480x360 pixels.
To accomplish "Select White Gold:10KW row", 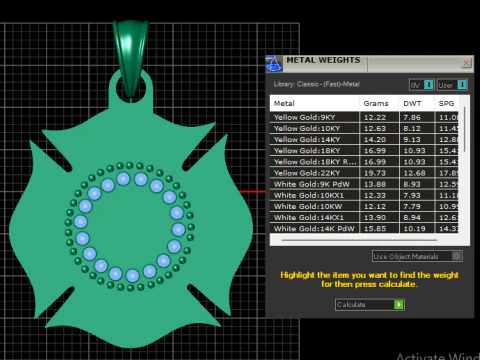I will 364,206.
